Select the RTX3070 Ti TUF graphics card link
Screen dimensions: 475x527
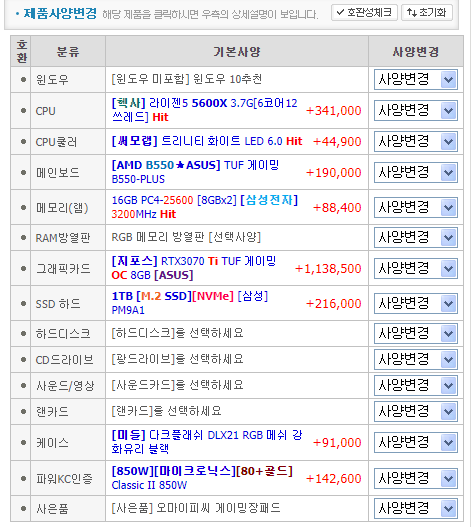194,268
